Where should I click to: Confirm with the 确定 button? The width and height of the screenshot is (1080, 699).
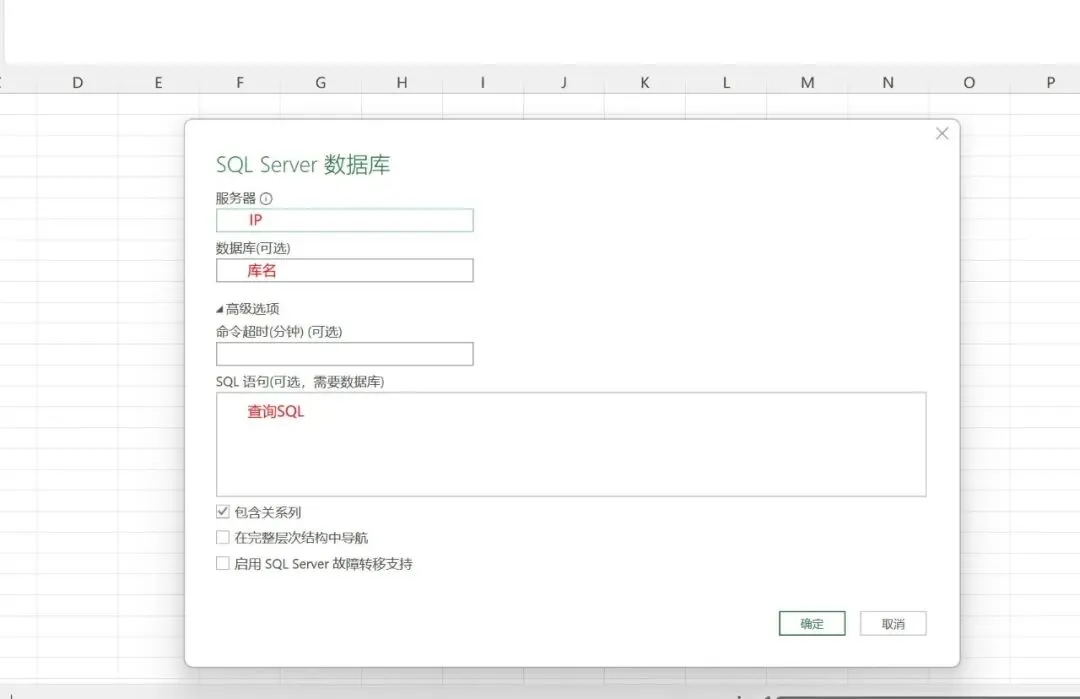812,624
